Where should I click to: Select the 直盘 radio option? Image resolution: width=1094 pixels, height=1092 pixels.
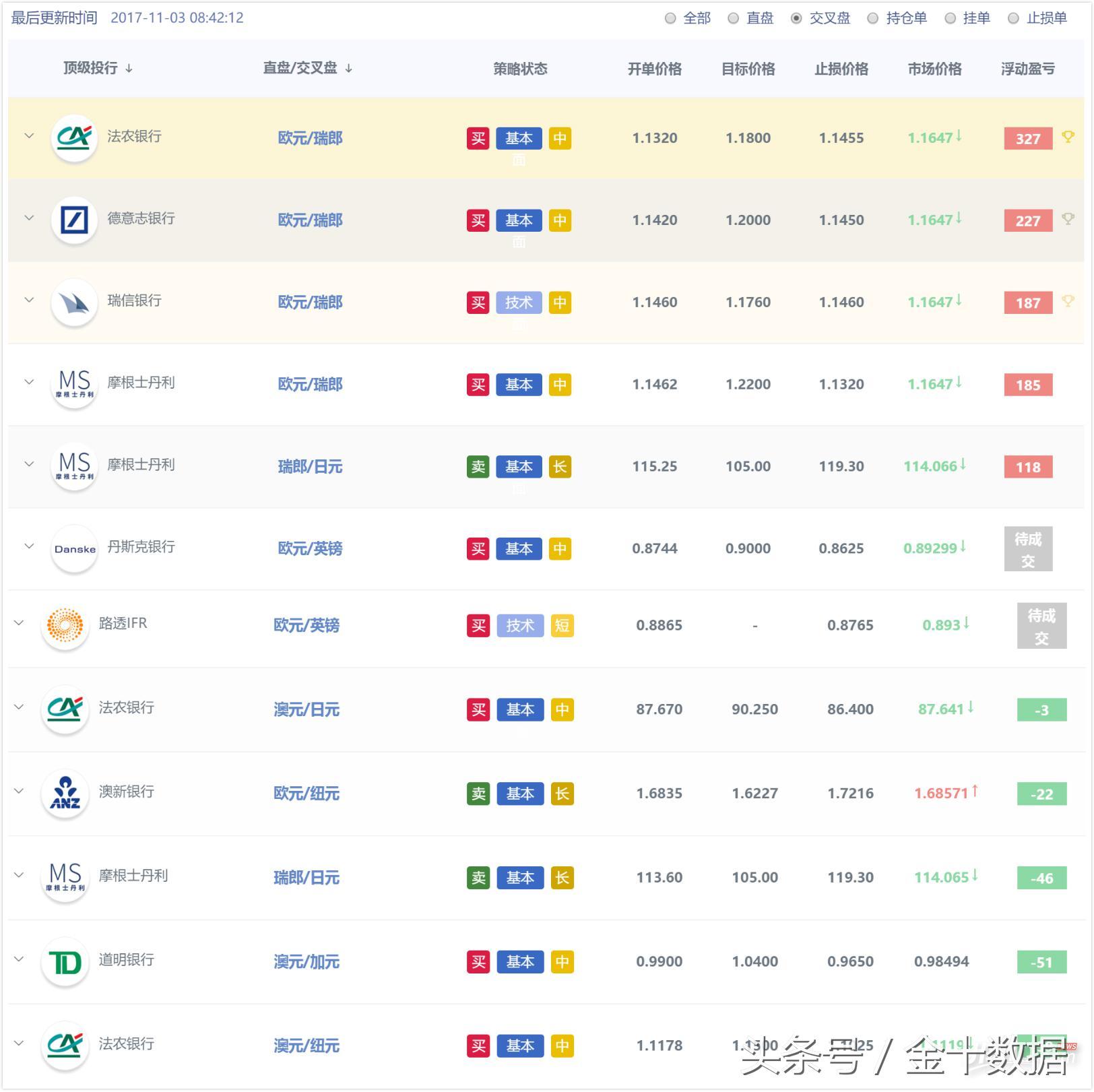coord(734,19)
